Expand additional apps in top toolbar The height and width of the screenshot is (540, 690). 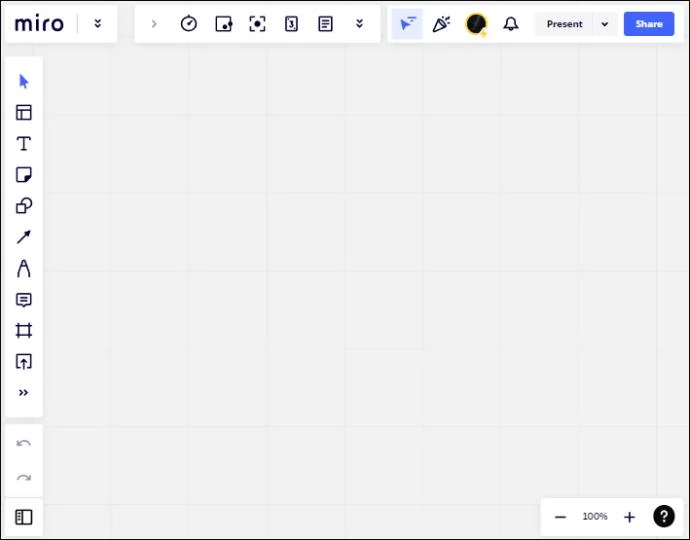pos(359,24)
